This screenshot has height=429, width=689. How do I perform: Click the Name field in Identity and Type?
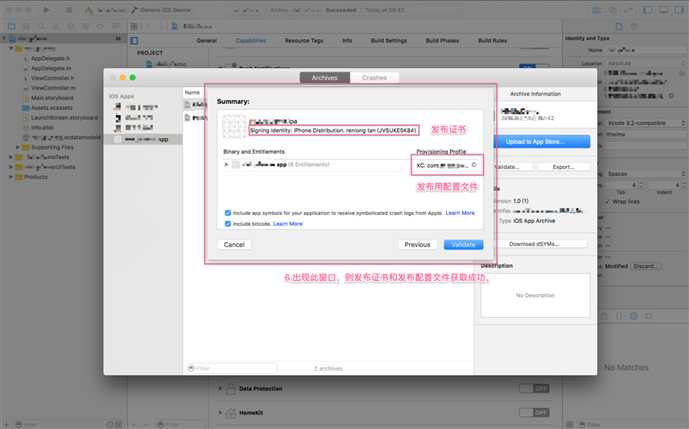(x=645, y=50)
